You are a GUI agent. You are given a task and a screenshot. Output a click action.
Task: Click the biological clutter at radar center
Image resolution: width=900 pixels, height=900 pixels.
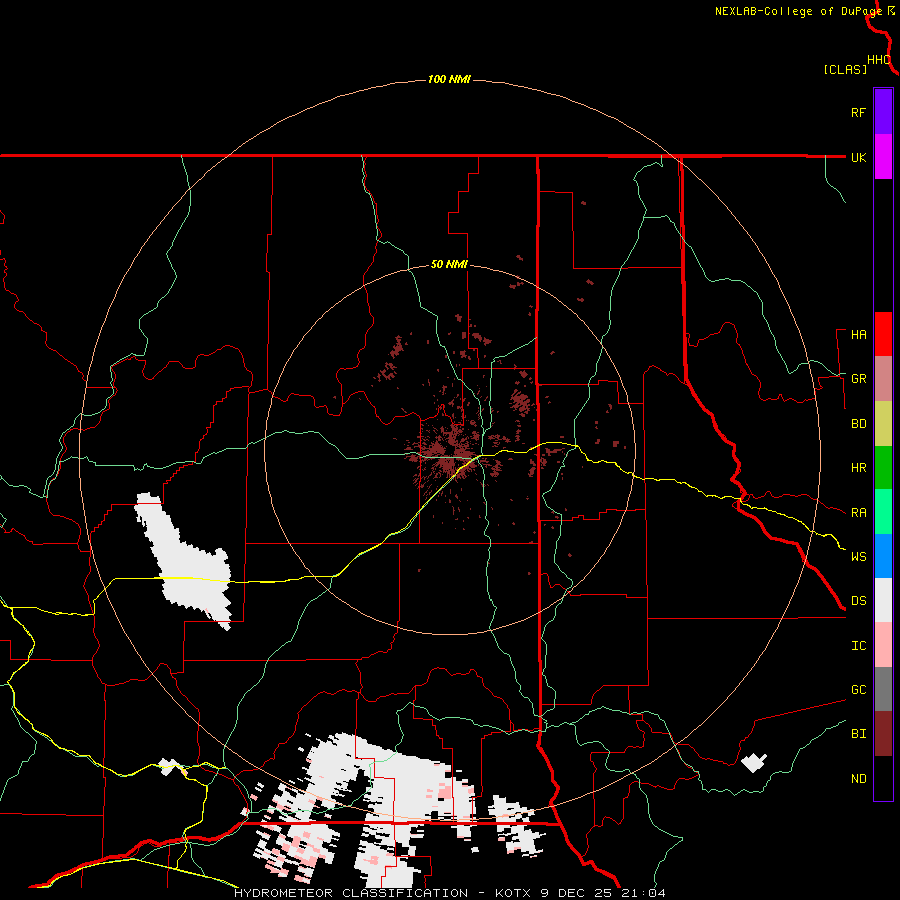(x=451, y=453)
